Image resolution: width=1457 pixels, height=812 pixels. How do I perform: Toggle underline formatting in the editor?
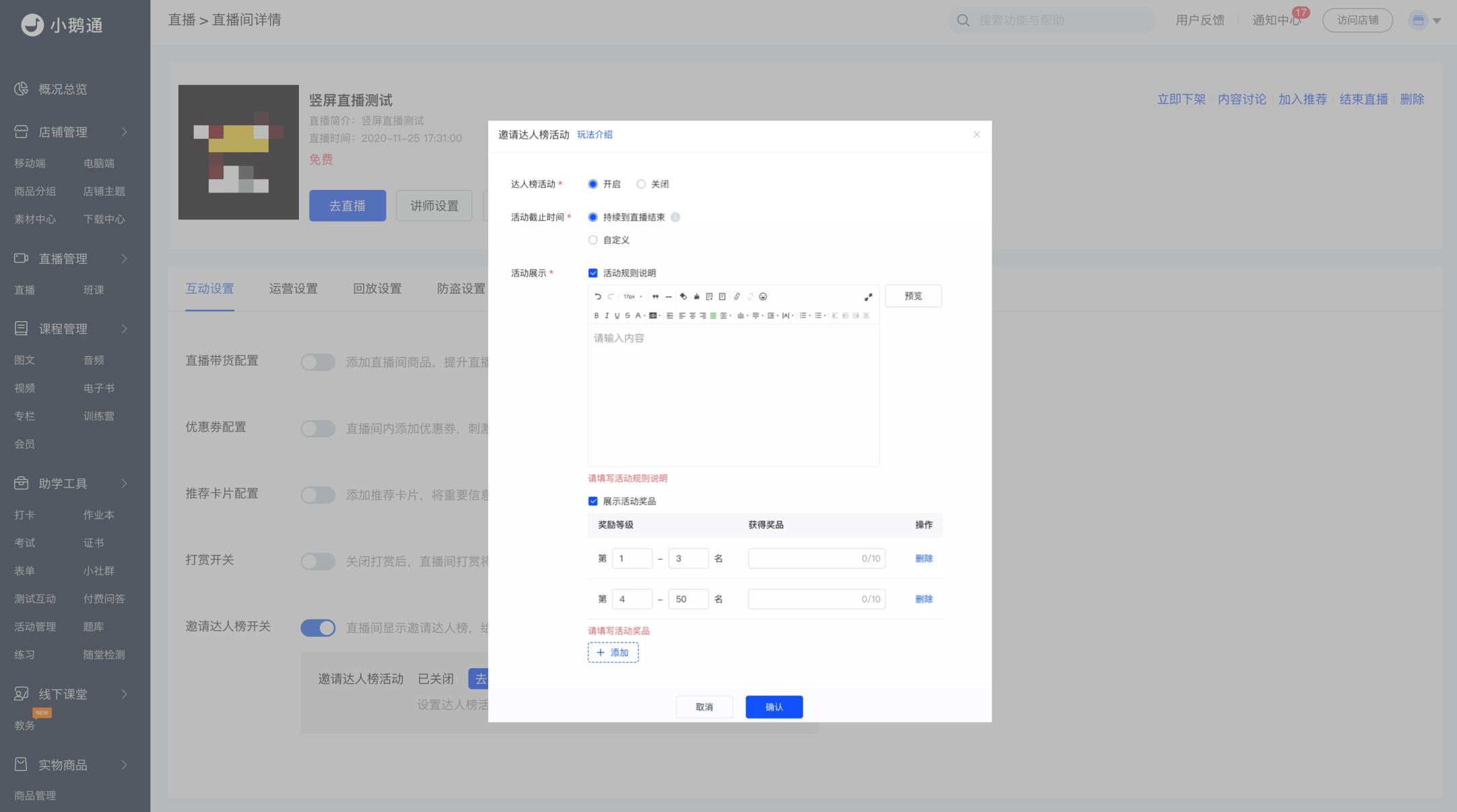pos(617,315)
